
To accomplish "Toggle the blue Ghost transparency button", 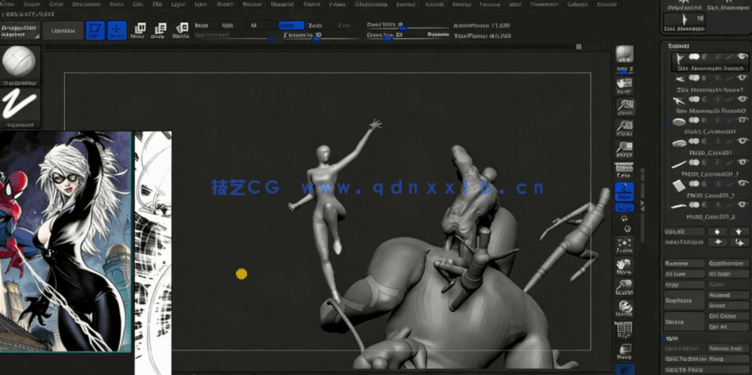I will 624,369.
